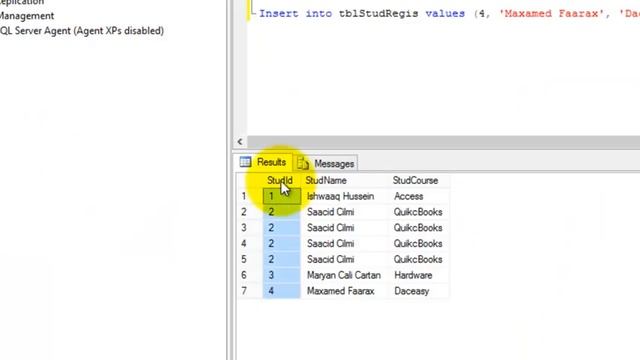Select the Management node in Object Explorer
This screenshot has height=360, width=640.
27,16
